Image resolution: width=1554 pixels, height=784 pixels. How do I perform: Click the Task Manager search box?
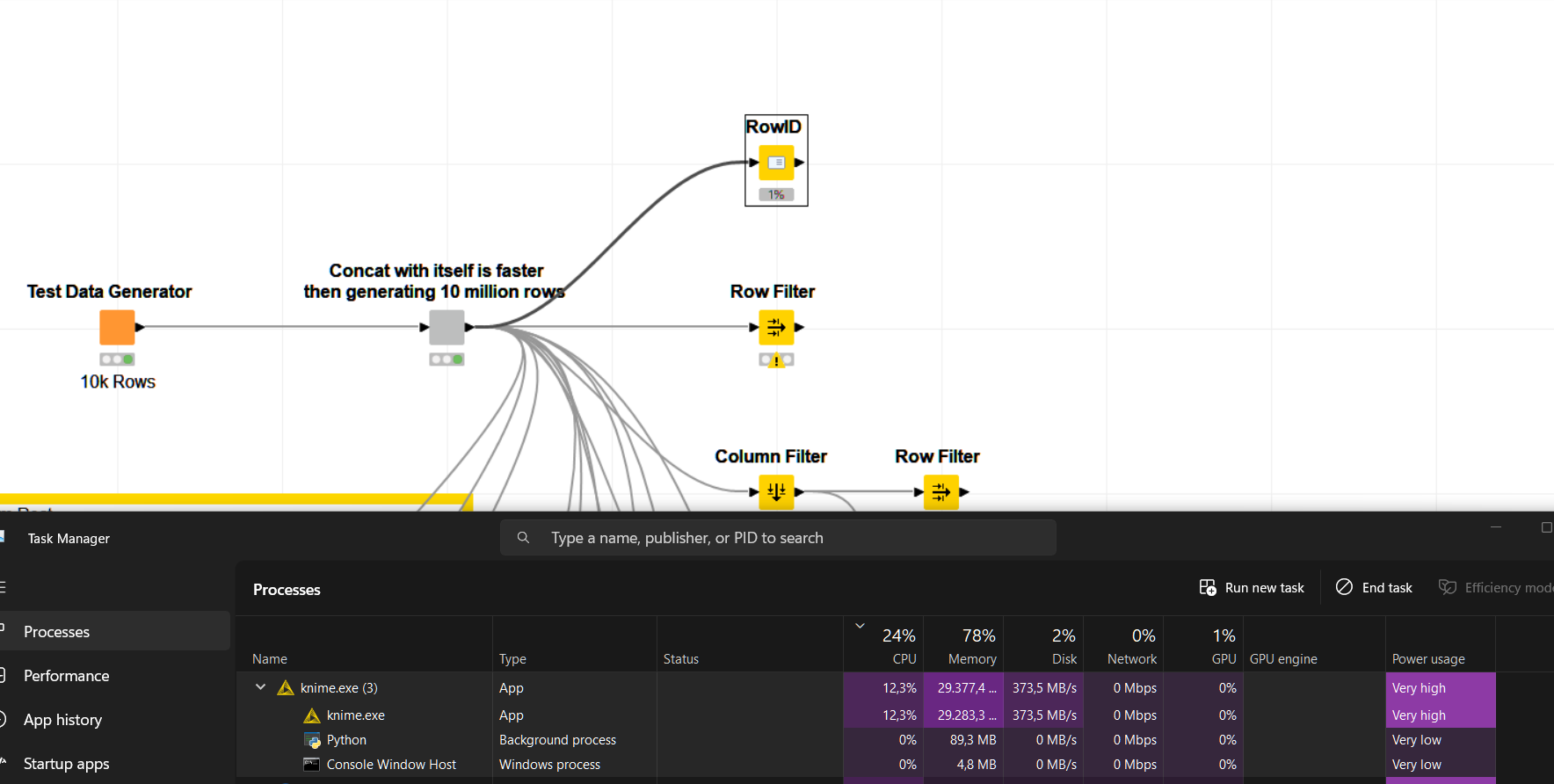778,537
